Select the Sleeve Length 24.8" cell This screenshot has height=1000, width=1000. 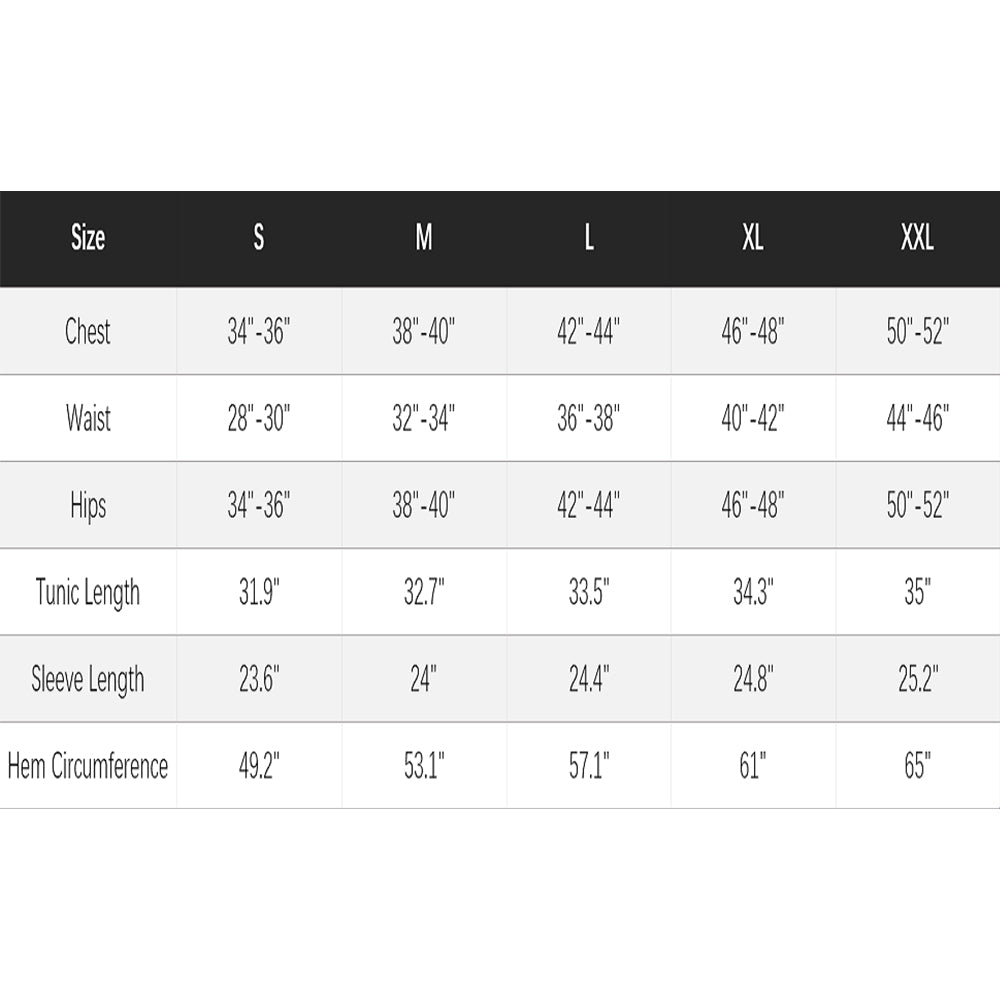coord(753,679)
